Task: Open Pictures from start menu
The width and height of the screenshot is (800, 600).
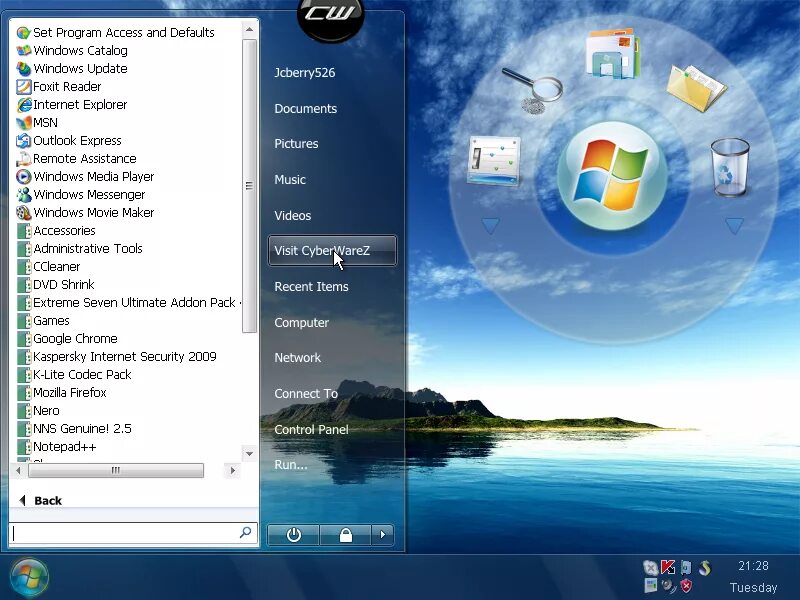Action: coord(296,144)
